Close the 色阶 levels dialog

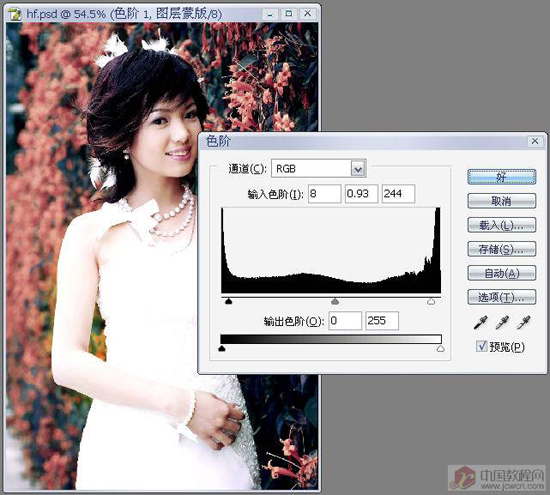(535, 141)
